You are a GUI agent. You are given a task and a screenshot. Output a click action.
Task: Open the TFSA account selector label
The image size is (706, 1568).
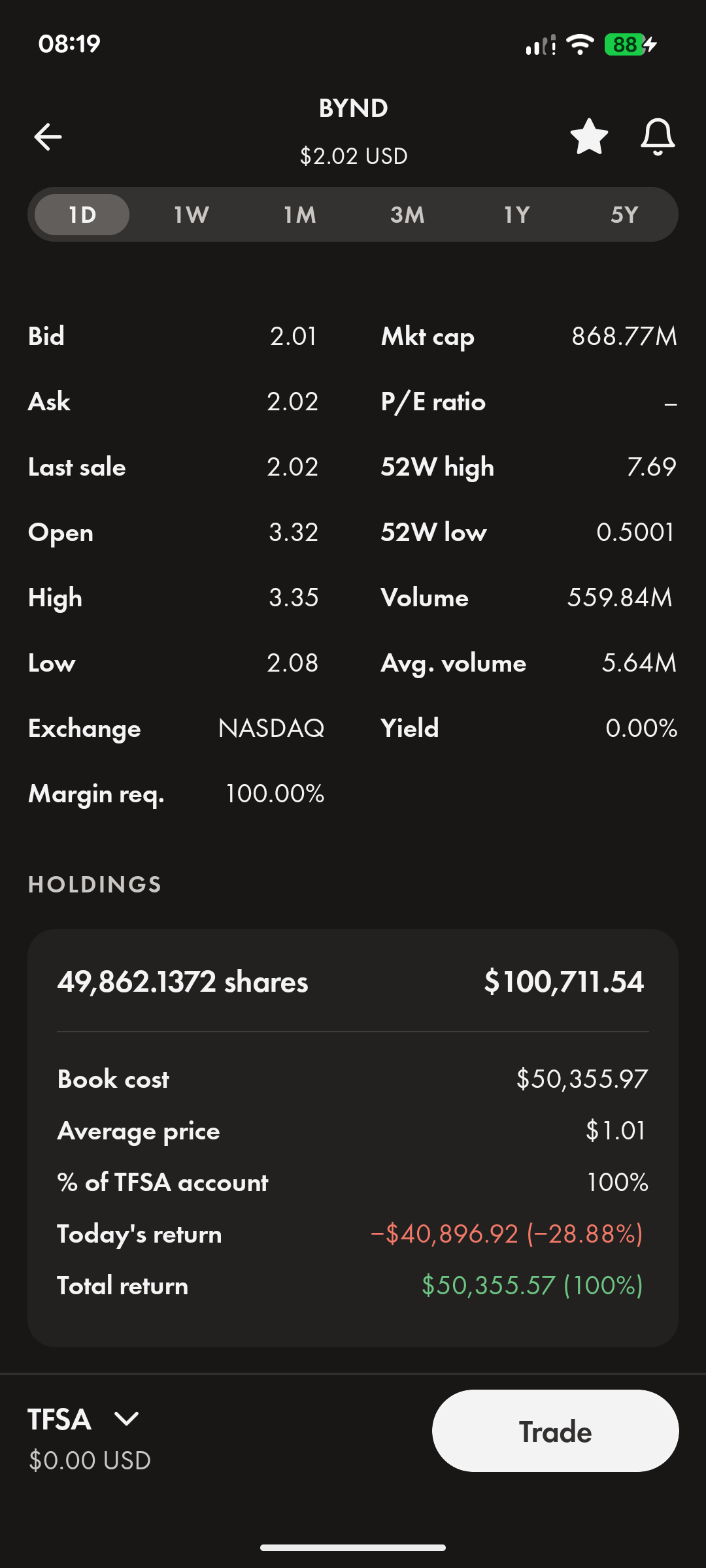pyautogui.click(x=59, y=1420)
